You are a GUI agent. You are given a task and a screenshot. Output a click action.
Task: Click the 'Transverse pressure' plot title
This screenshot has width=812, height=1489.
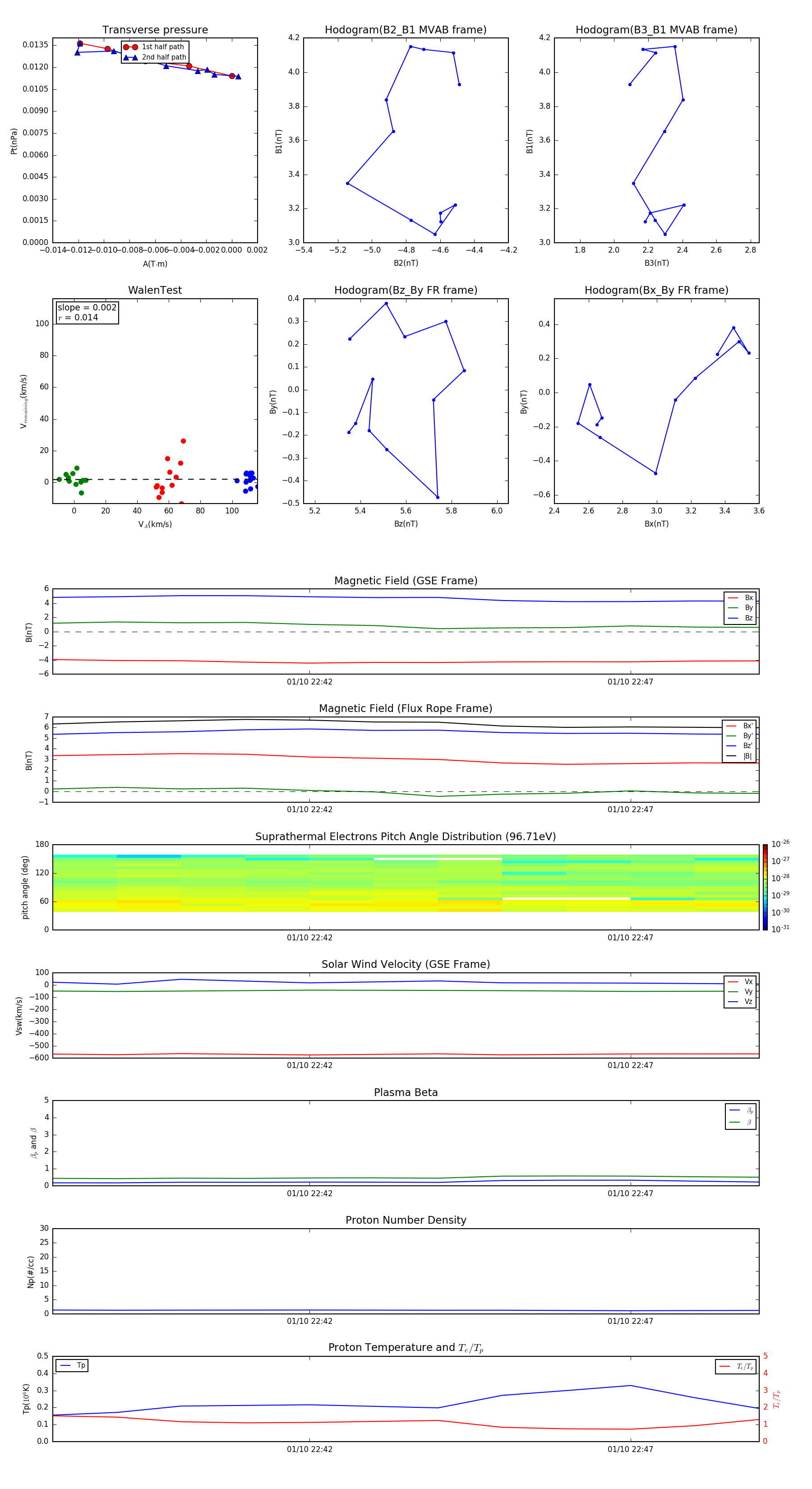(x=155, y=30)
